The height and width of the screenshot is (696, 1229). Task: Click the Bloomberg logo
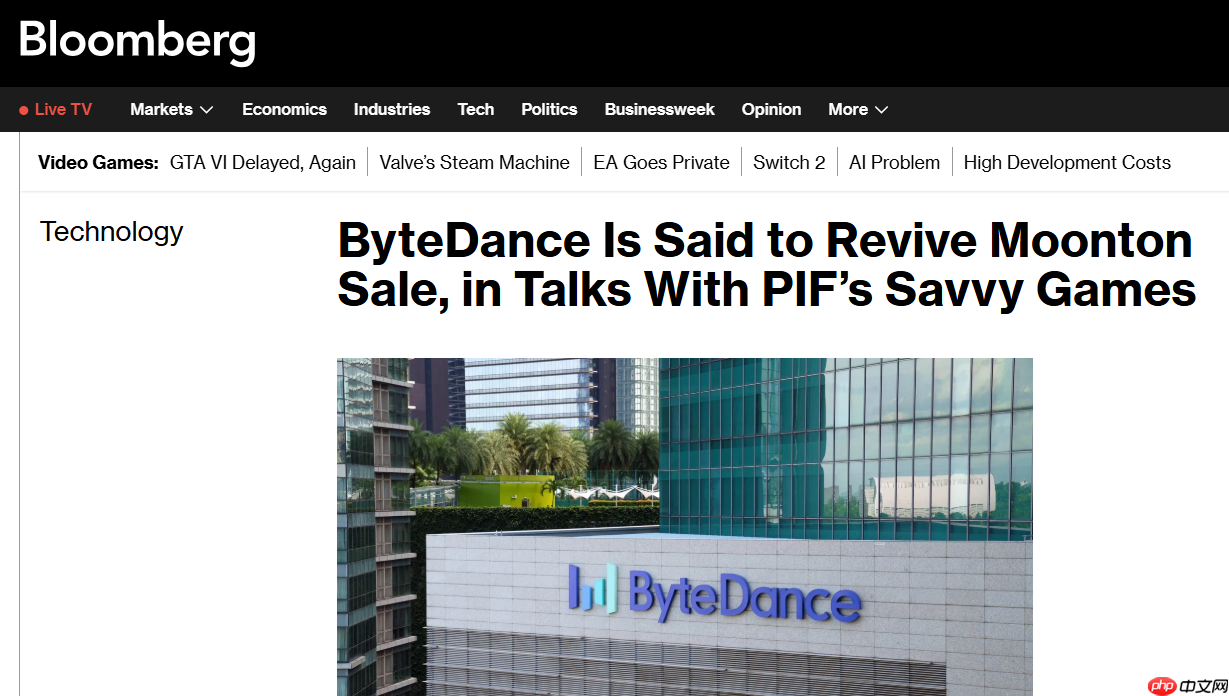click(x=137, y=41)
